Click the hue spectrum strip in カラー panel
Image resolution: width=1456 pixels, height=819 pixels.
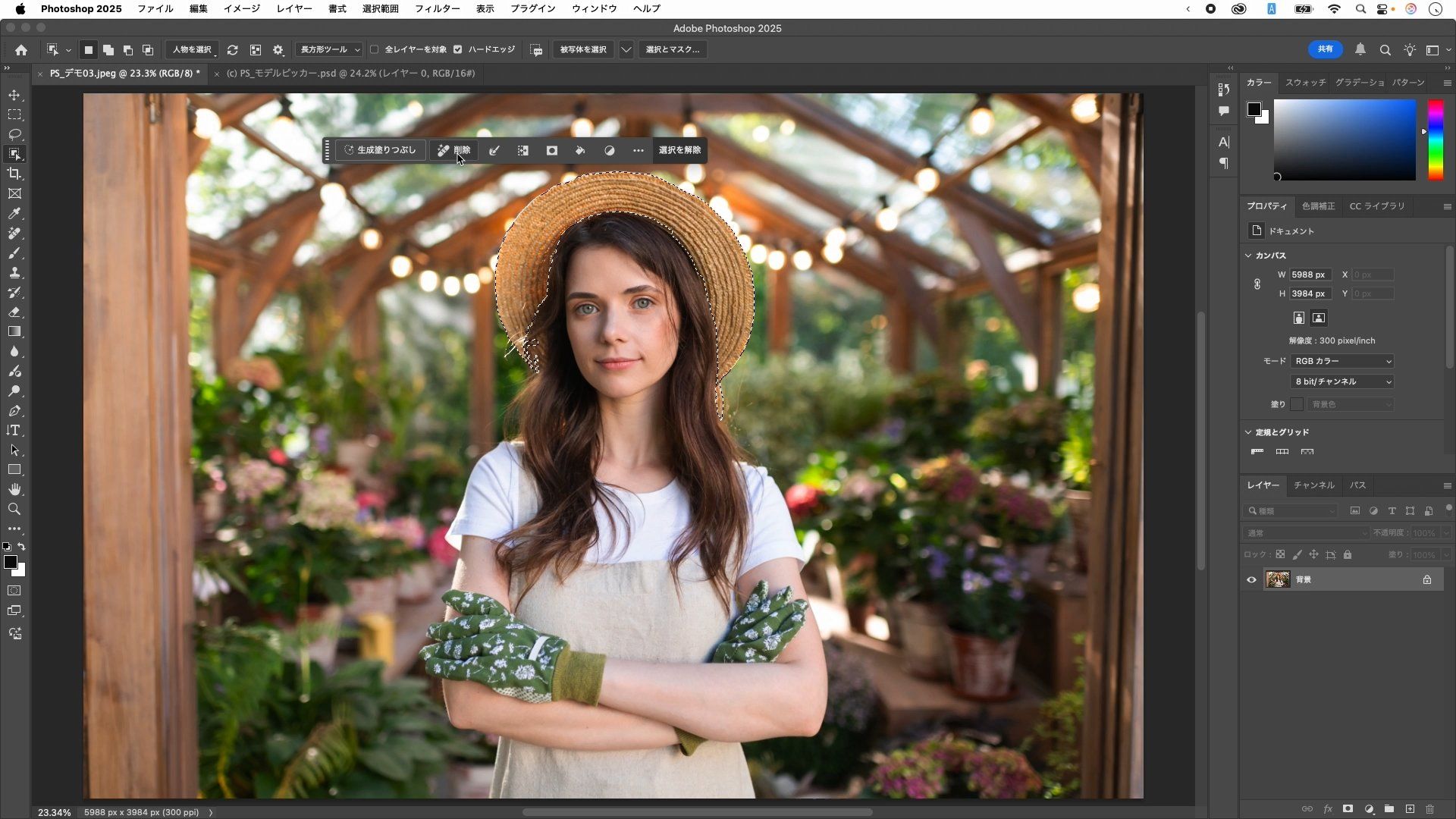[x=1436, y=140]
